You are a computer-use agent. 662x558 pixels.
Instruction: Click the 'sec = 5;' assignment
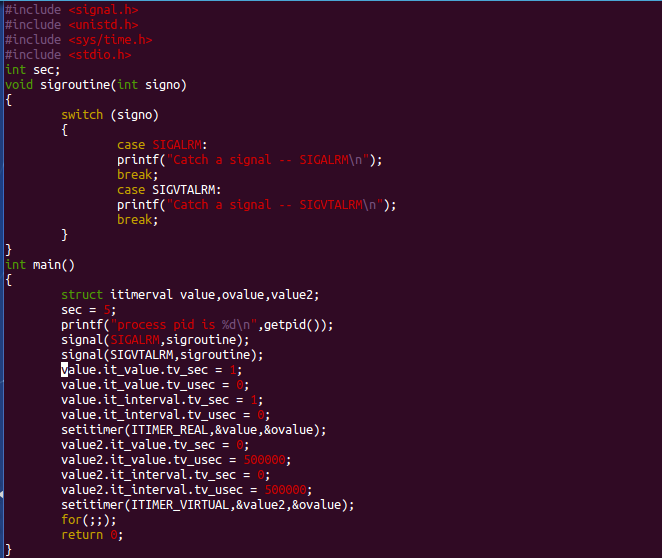tap(89, 310)
